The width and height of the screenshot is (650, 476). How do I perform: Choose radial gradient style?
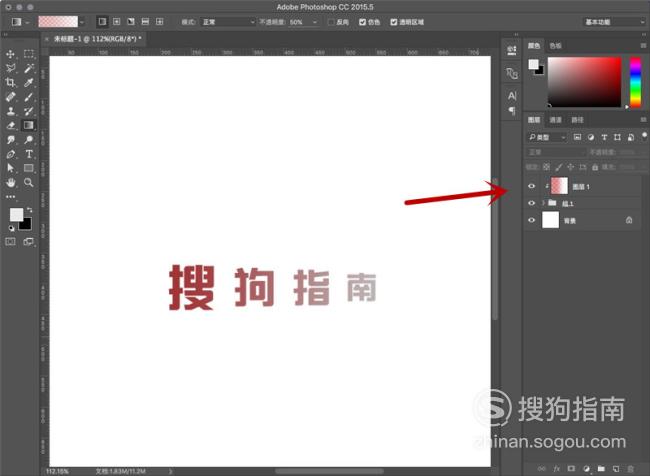116,22
